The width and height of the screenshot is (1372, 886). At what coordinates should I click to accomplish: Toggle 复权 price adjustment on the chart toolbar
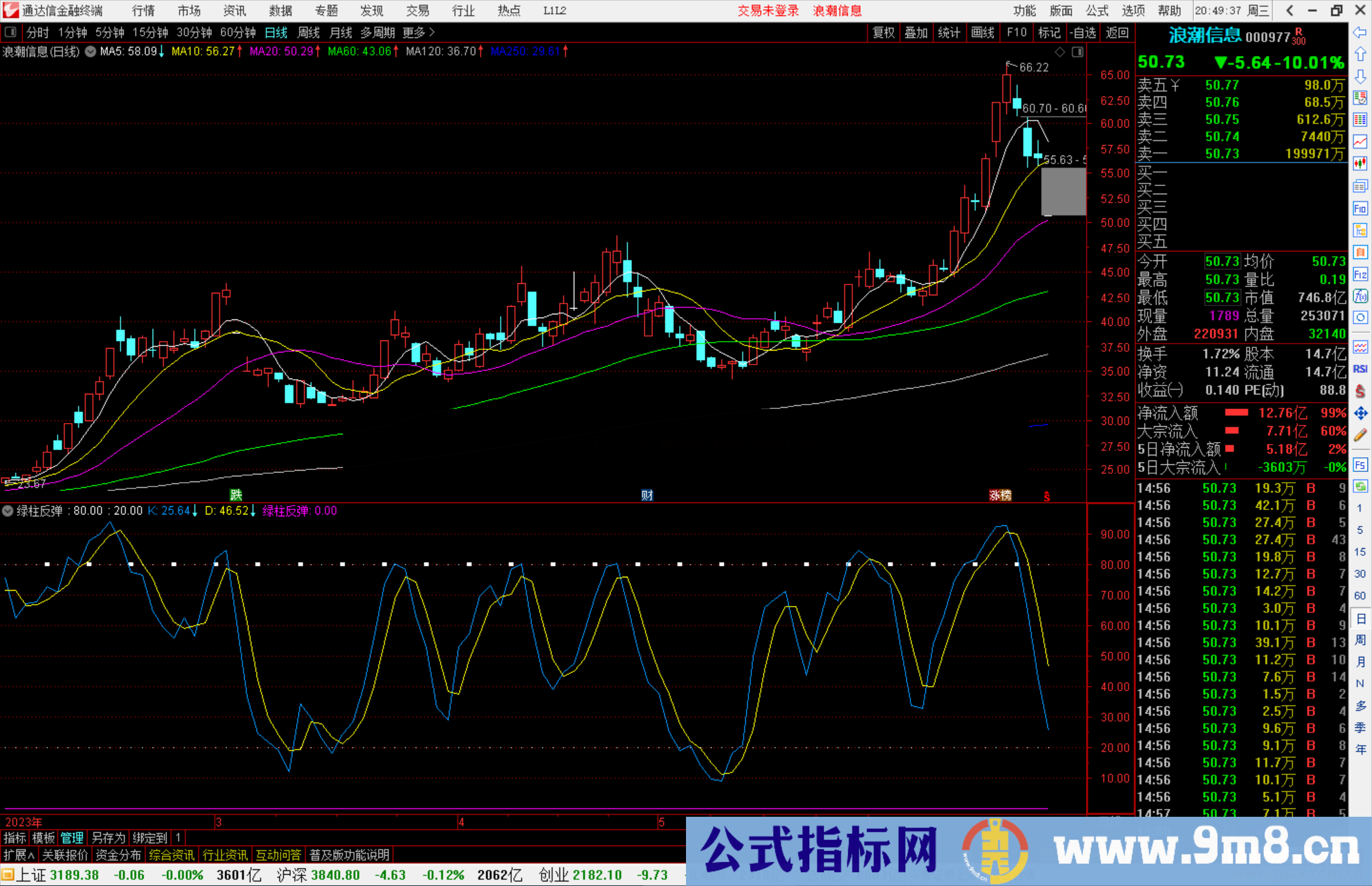(883, 32)
